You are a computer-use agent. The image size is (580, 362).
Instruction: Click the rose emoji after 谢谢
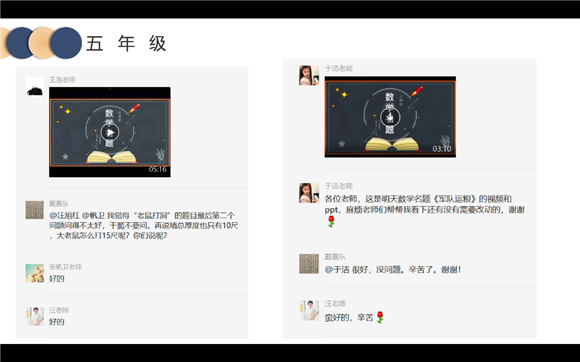pos(331,221)
